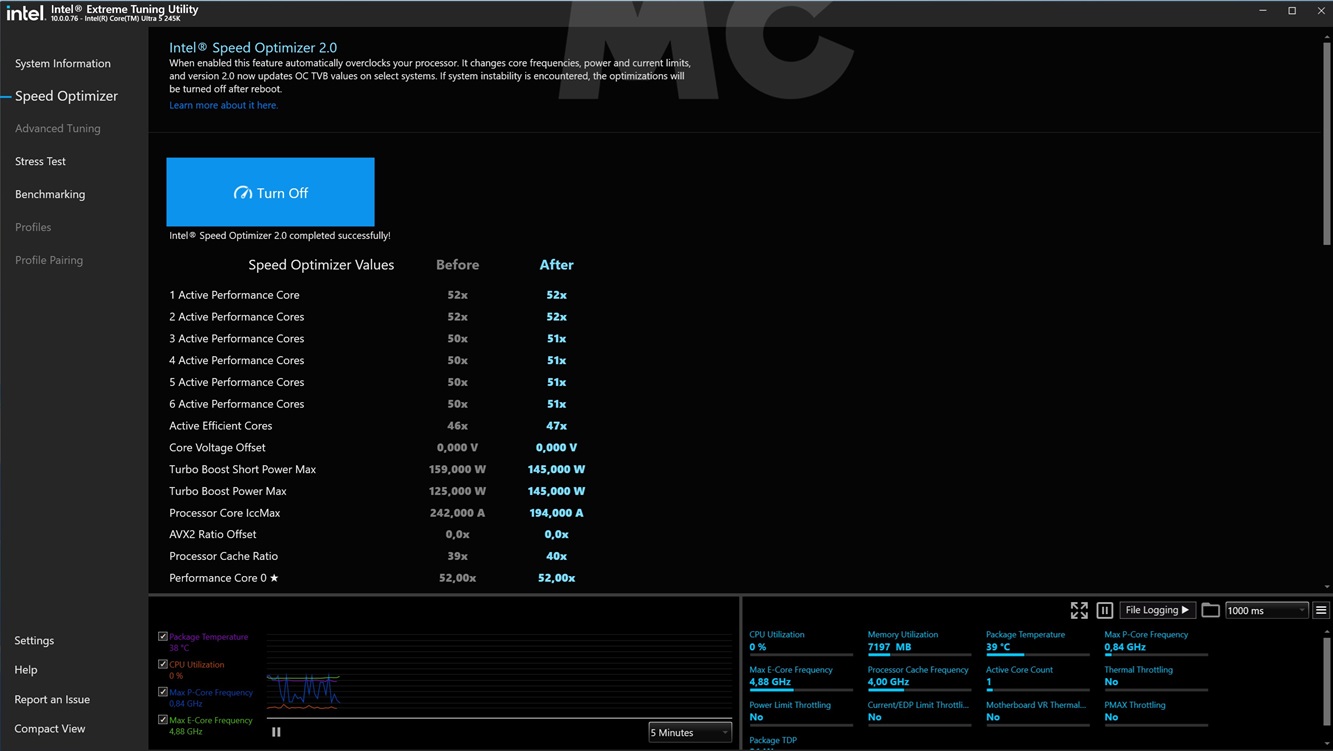The image size is (1333, 751).
Task: Open the Stress Test section
Action: [40, 161]
